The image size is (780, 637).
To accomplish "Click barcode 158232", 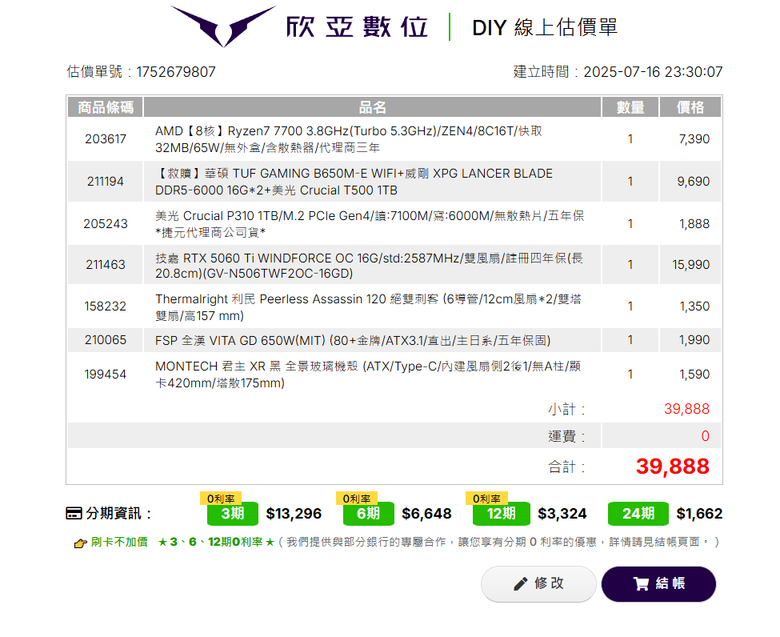I will 105,306.
